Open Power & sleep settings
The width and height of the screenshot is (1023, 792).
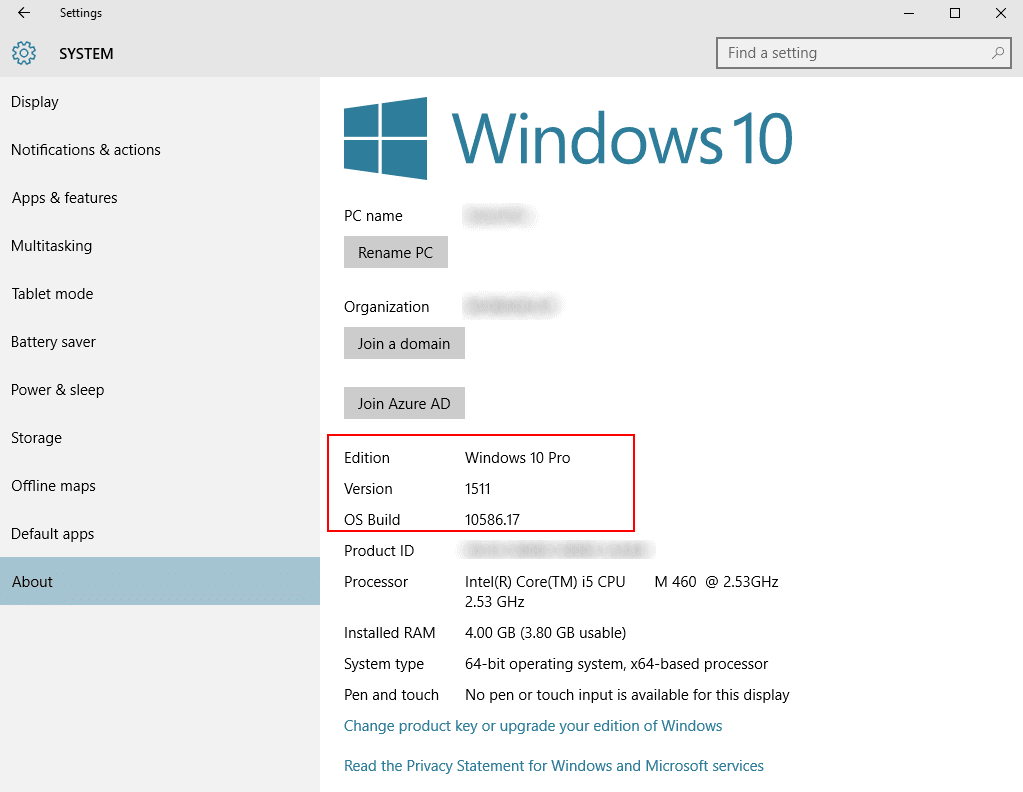point(160,389)
